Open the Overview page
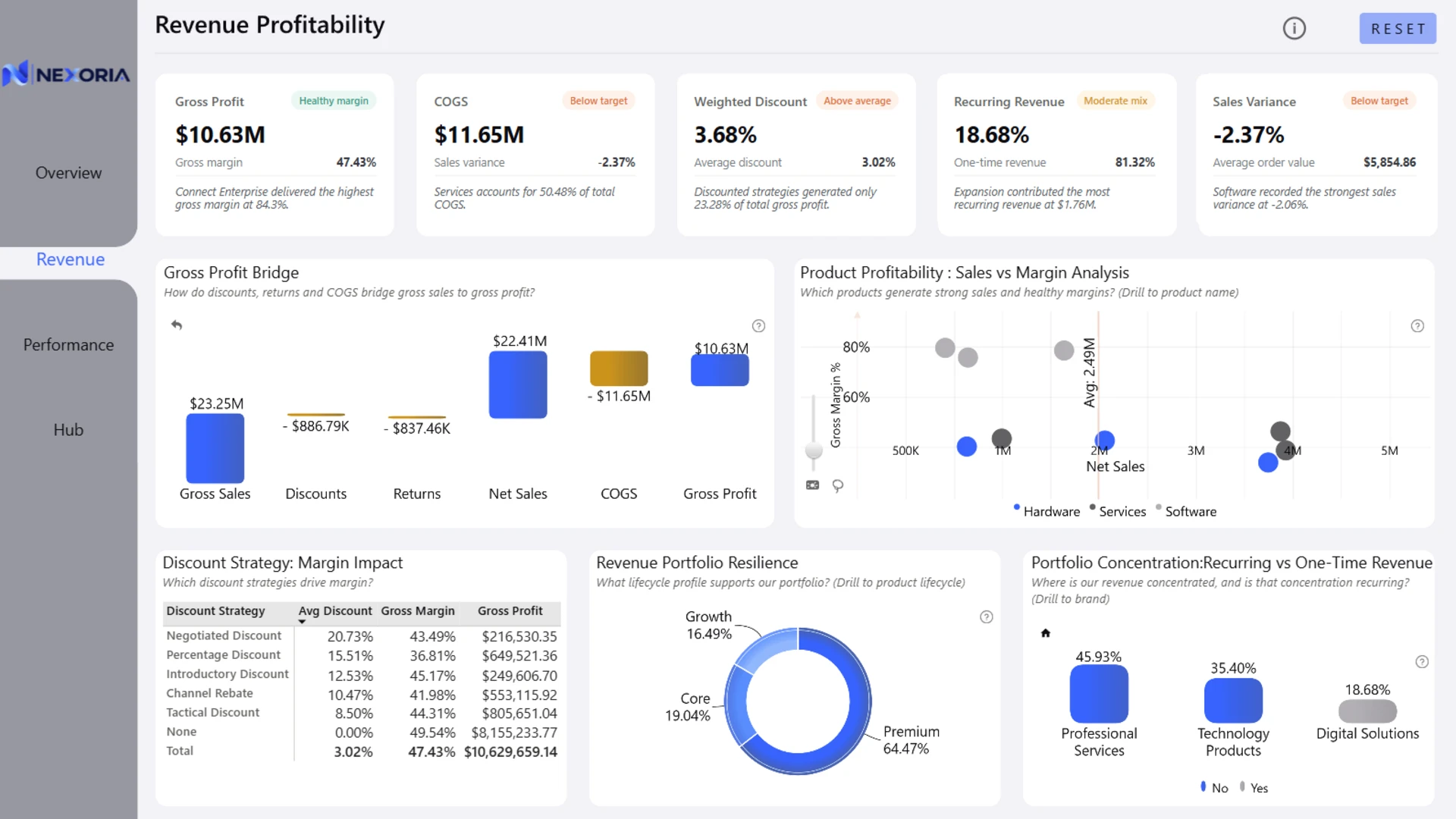Screen dimensions: 1456x819 coord(68,173)
